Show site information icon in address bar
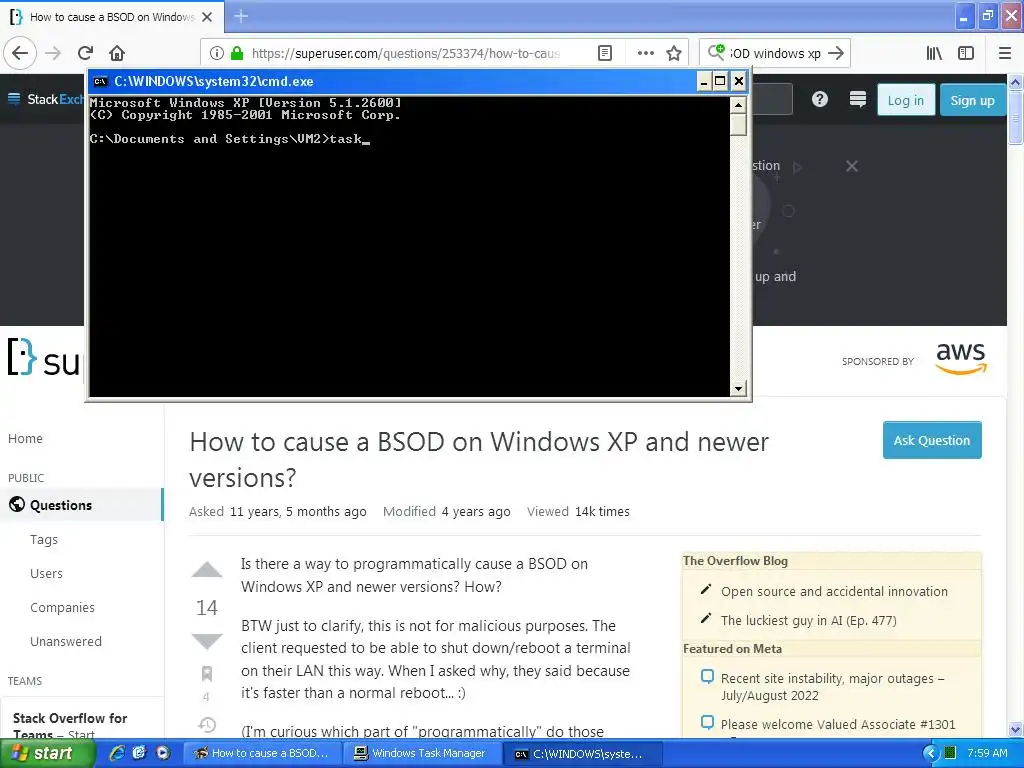This screenshot has height=768, width=1024. point(217,53)
